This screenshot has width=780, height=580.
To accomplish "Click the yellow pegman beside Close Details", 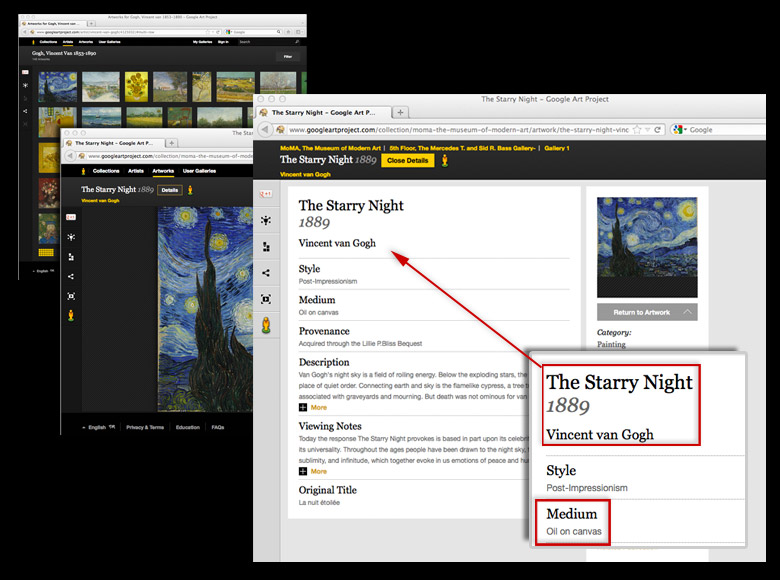I will click(444, 160).
